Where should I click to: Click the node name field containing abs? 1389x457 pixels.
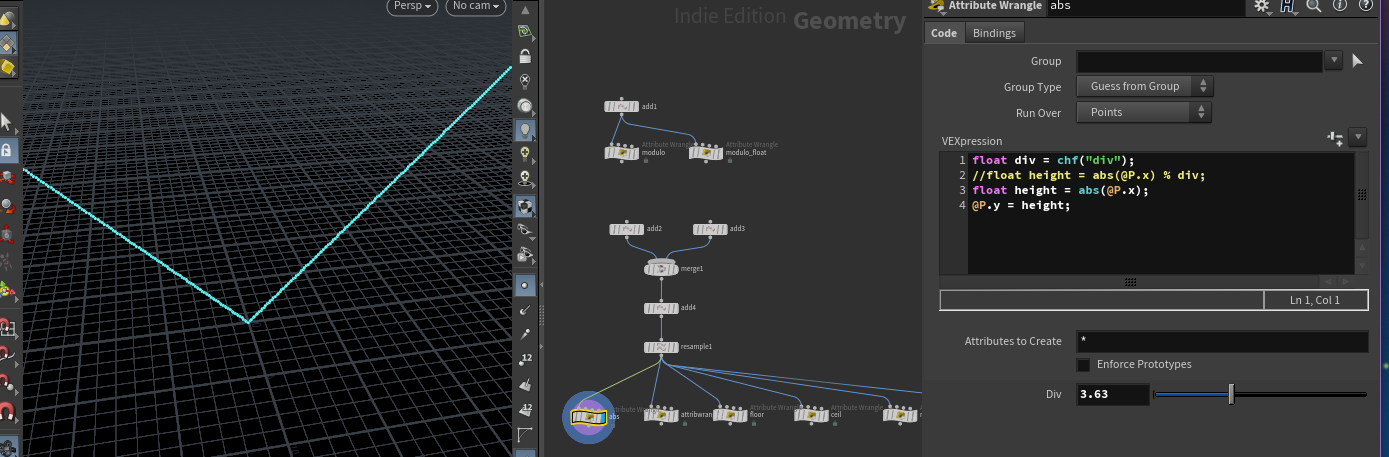click(x=1146, y=6)
